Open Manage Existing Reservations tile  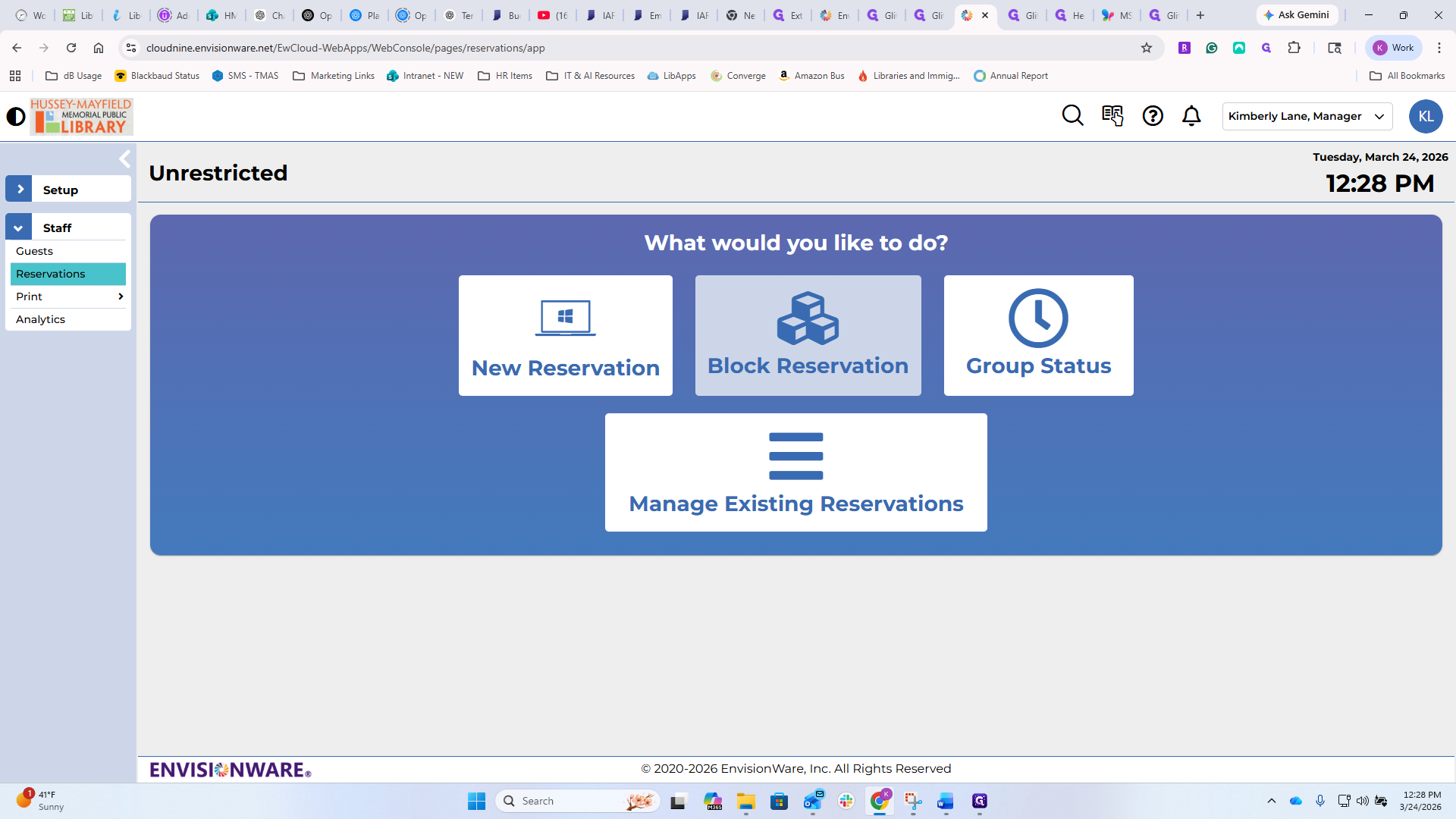point(795,472)
